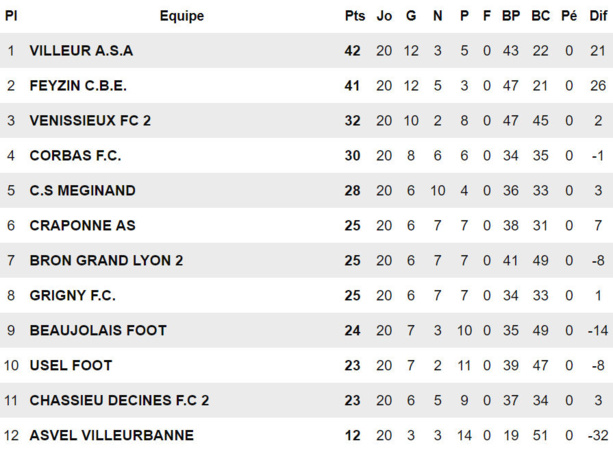
Task: Open CHASSIEU DECINES F.C 2 entry
Action: [x=119, y=400]
